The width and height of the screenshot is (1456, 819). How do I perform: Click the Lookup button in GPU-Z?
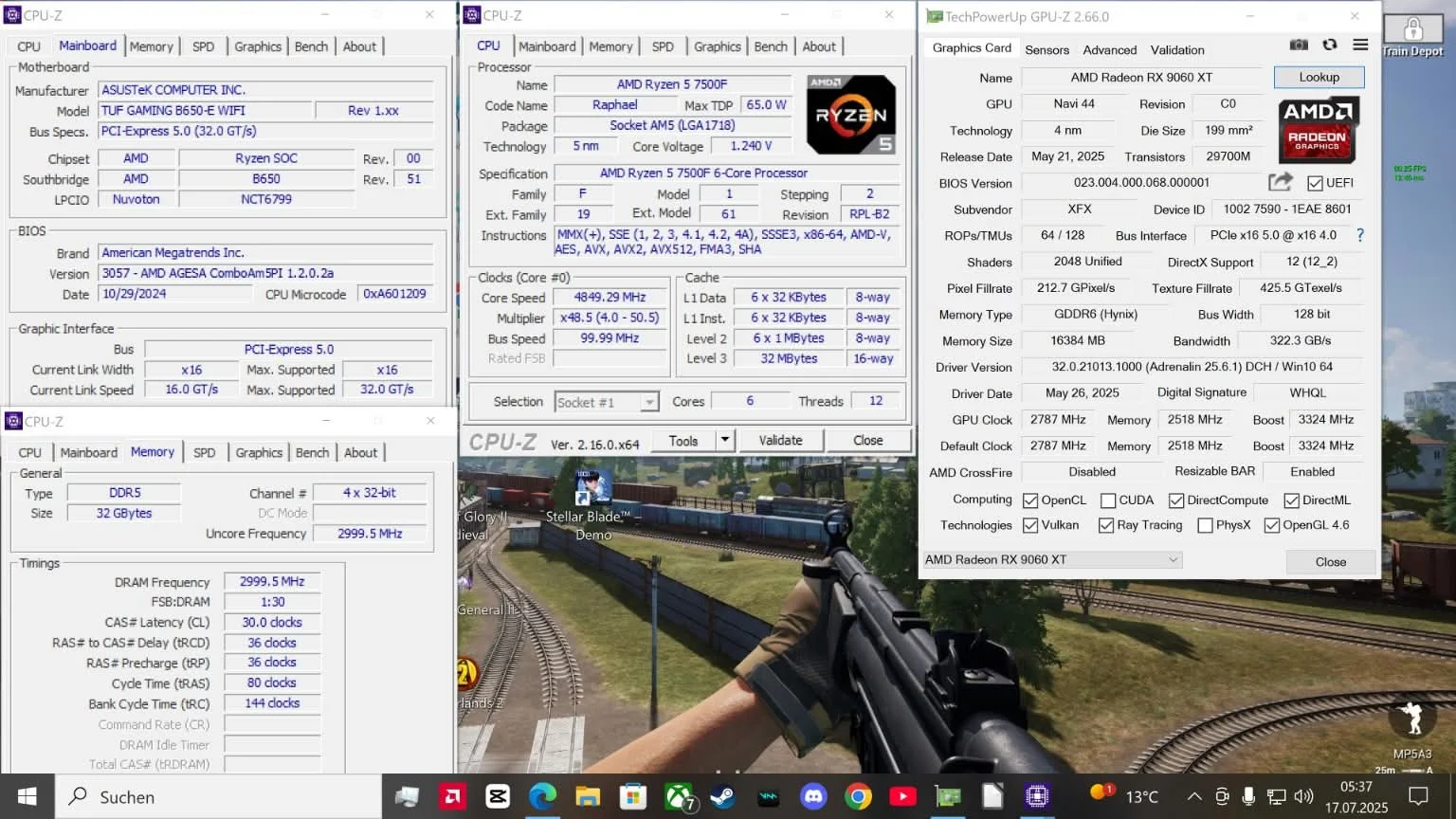pos(1319,77)
